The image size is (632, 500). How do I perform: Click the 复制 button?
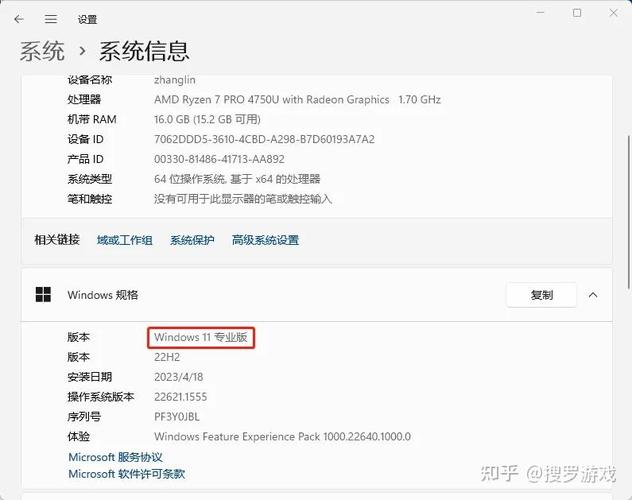click(541, 295)
